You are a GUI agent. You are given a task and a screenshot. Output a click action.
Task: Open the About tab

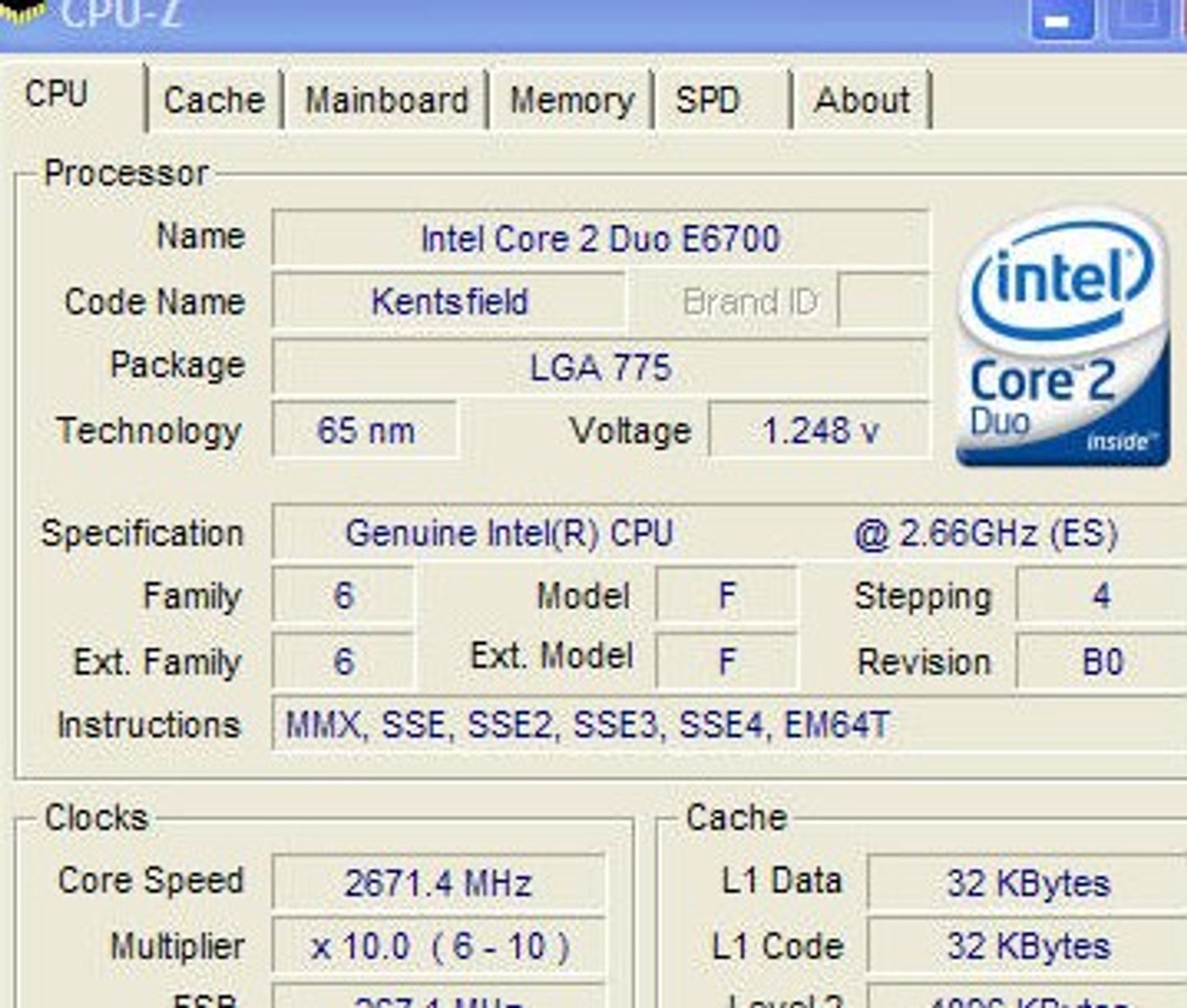click(x=862, y=100)
